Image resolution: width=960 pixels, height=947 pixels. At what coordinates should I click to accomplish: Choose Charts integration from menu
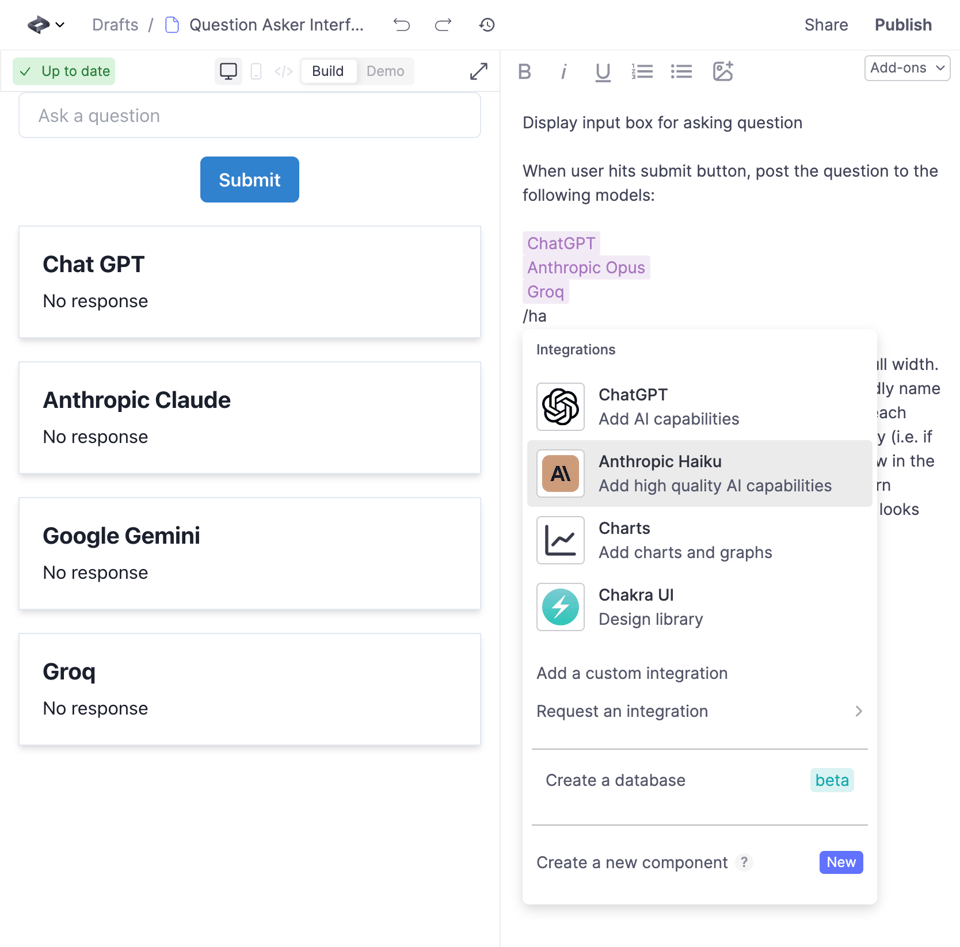700,540
